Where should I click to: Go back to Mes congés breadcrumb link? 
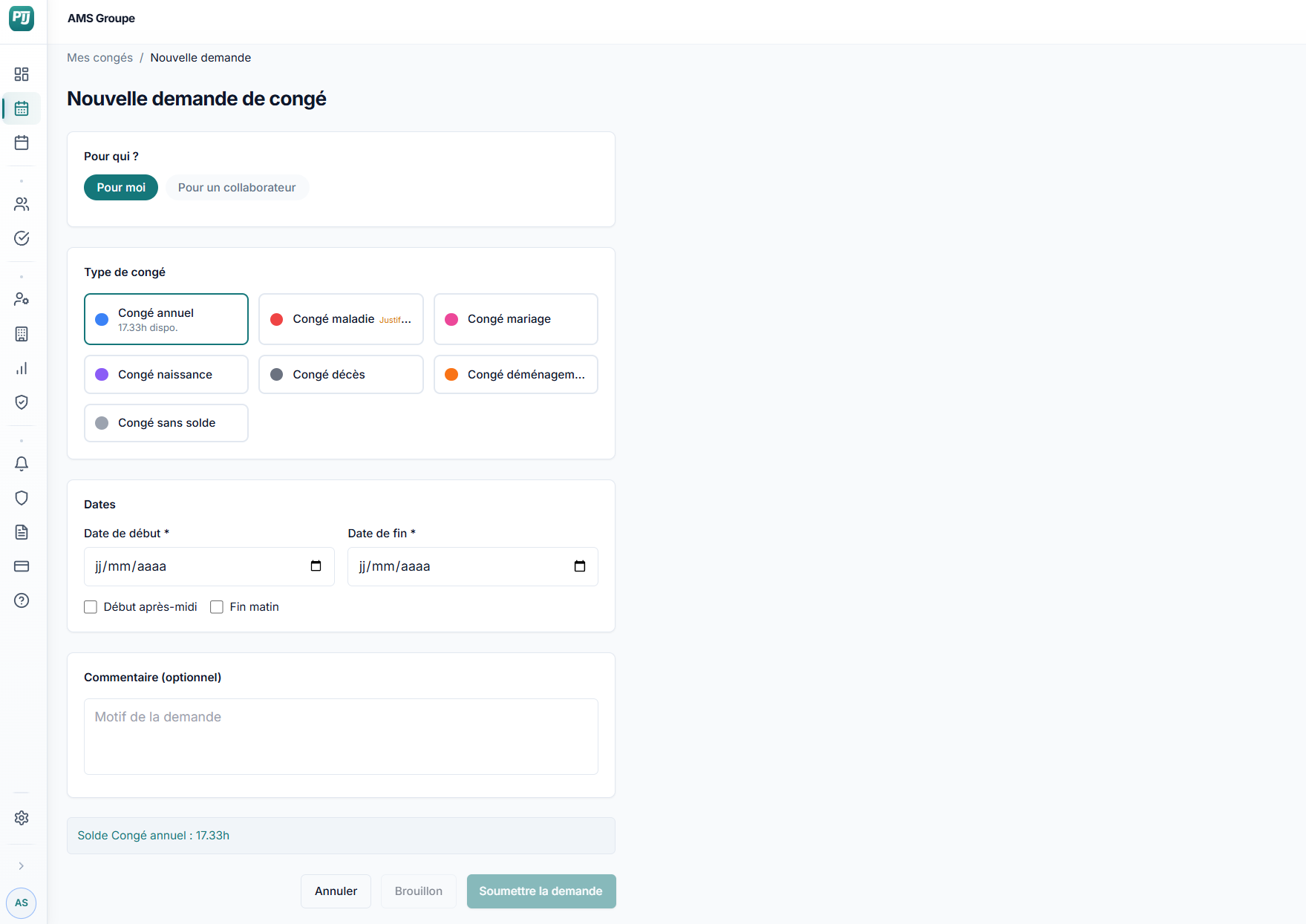[99, 58]
